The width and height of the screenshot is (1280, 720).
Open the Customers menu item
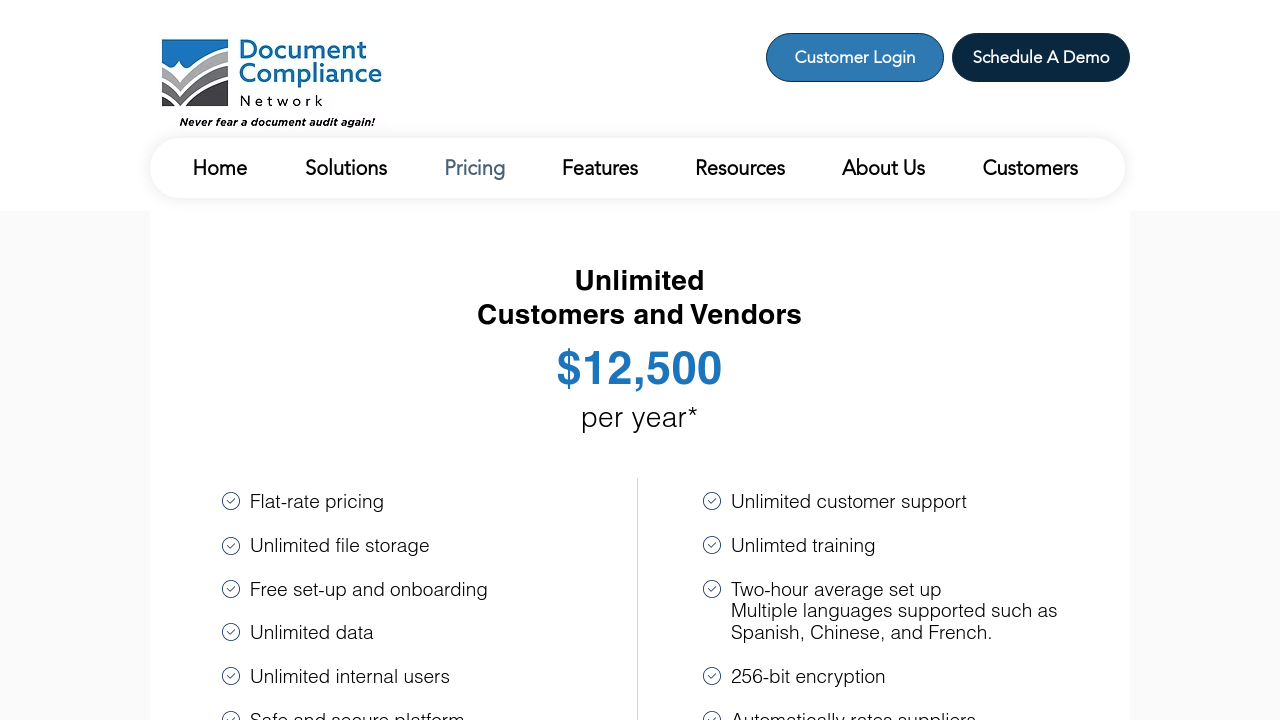(1030, 168)
